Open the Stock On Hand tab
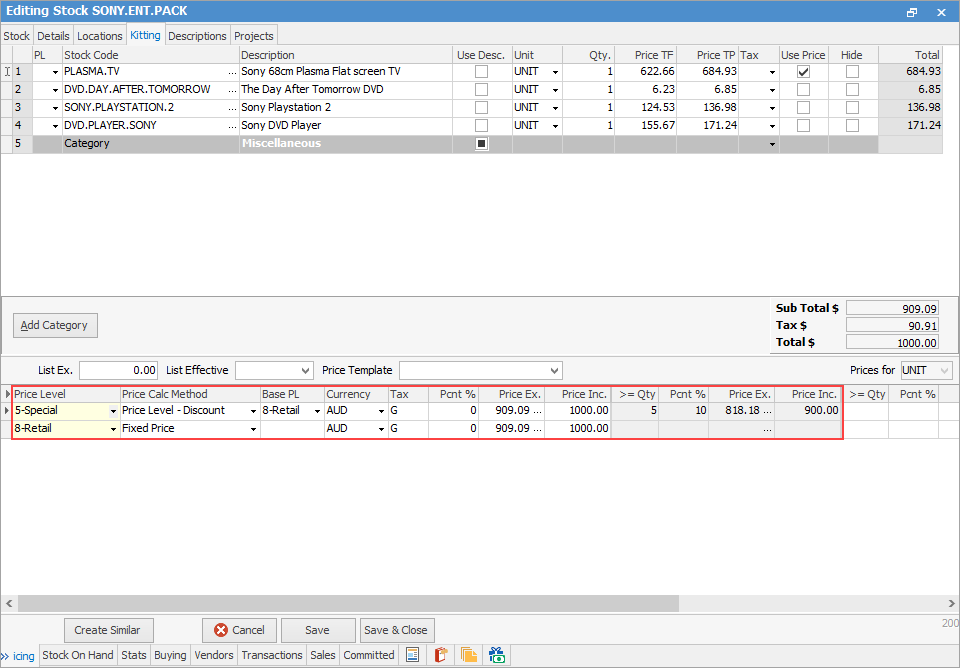This screenshot has width=960, height=668. tap(78, 656)
